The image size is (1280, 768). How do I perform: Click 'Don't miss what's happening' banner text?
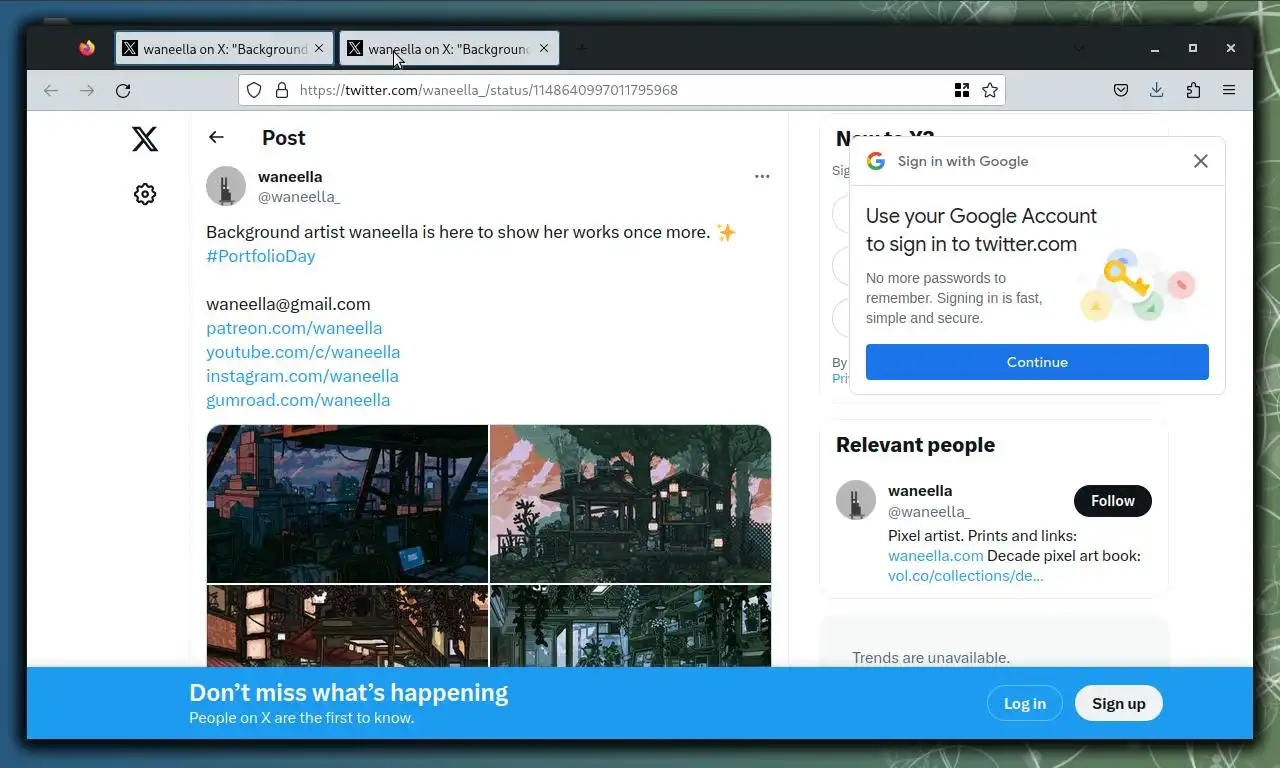(348, 692)
